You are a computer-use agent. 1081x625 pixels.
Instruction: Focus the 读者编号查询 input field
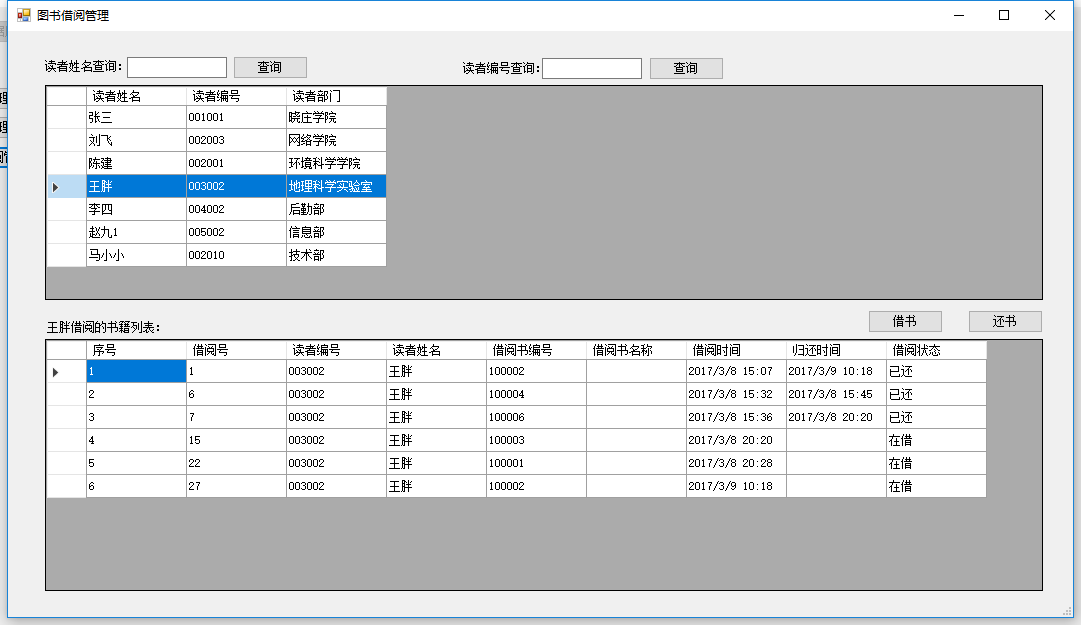(592, 68)
